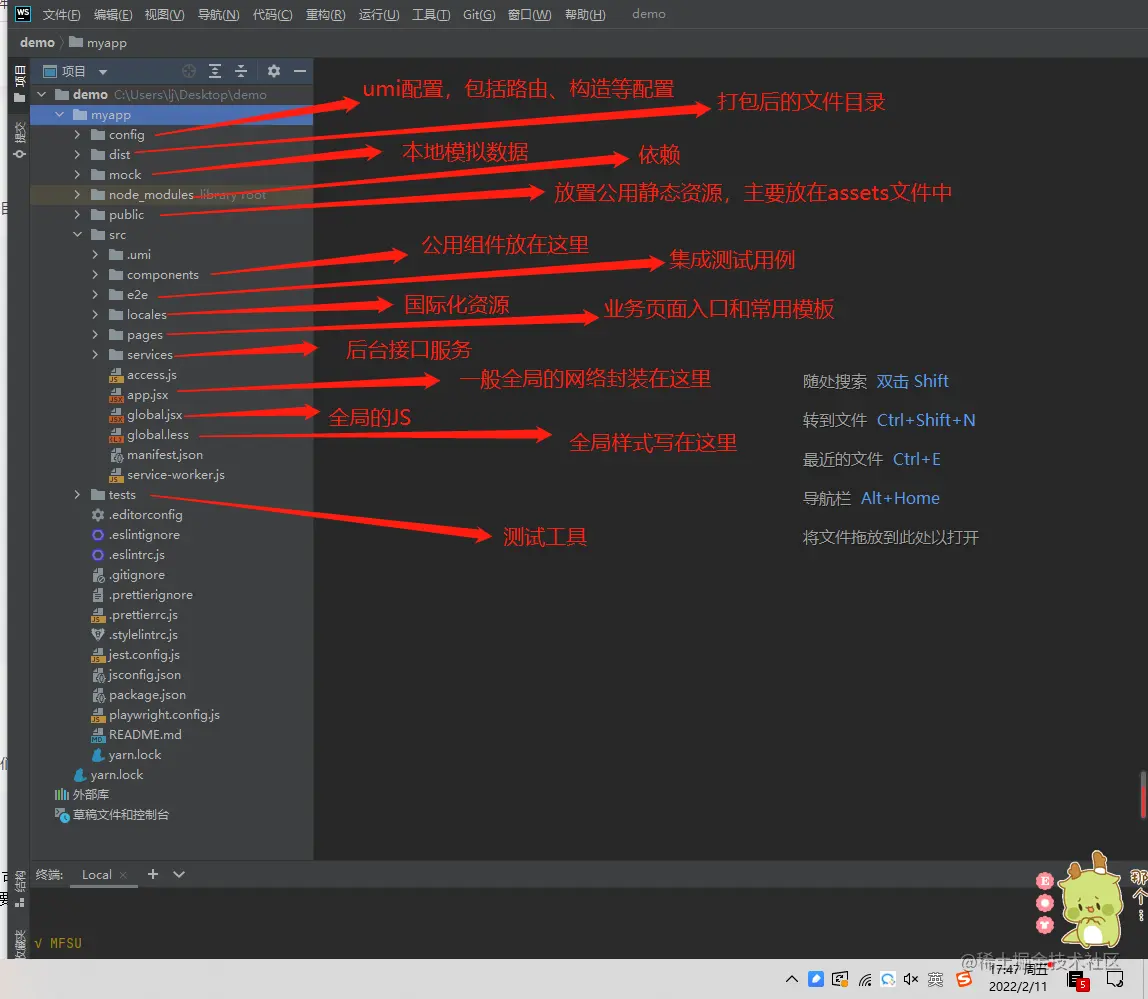Open the 导航(N) menu
Viewport: 1148px width, 999px height.
pyautogui.click(x=218, y=15)
